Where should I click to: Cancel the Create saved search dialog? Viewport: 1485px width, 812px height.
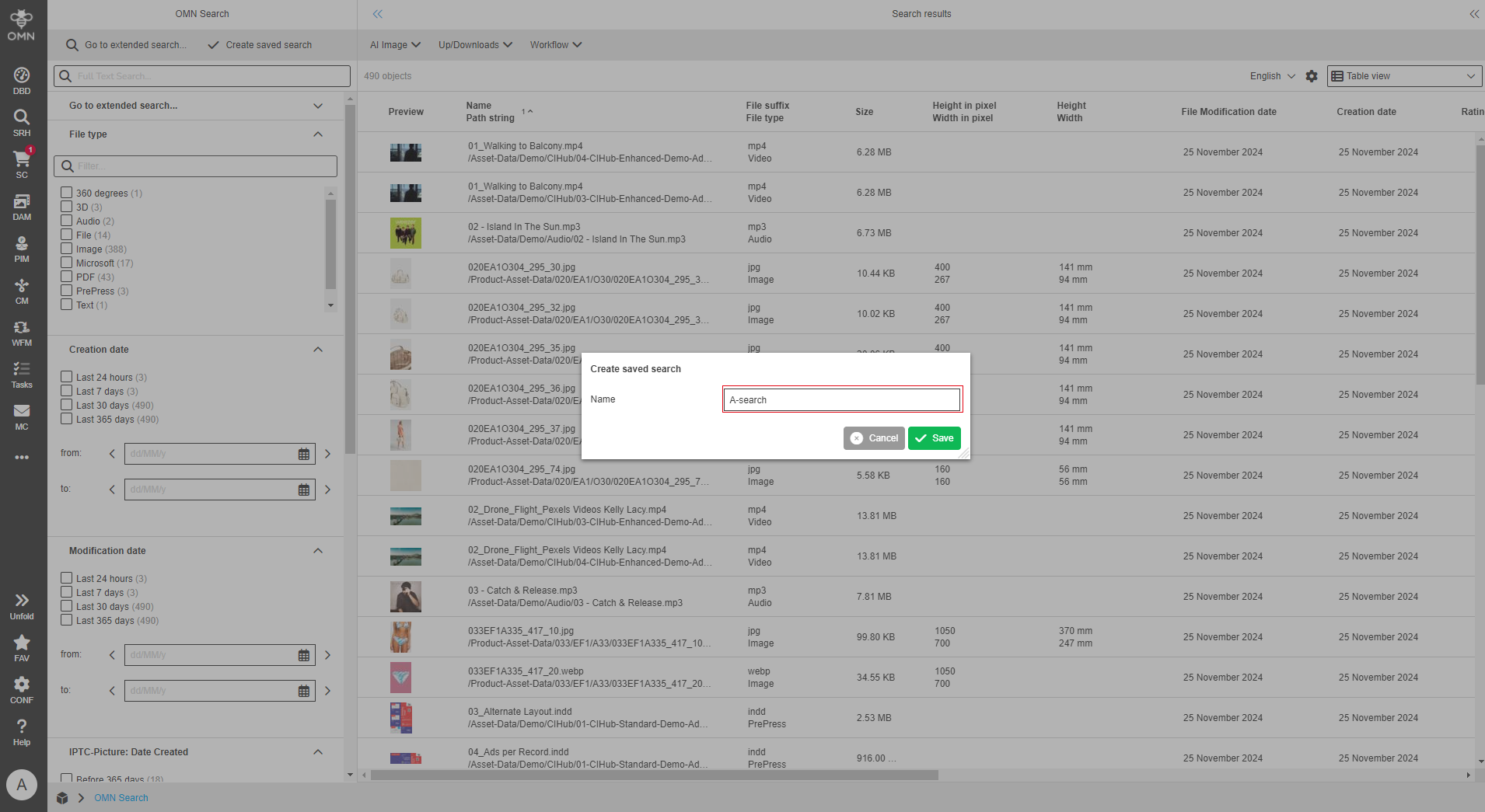pyautogui.click(x=874, y=437)
